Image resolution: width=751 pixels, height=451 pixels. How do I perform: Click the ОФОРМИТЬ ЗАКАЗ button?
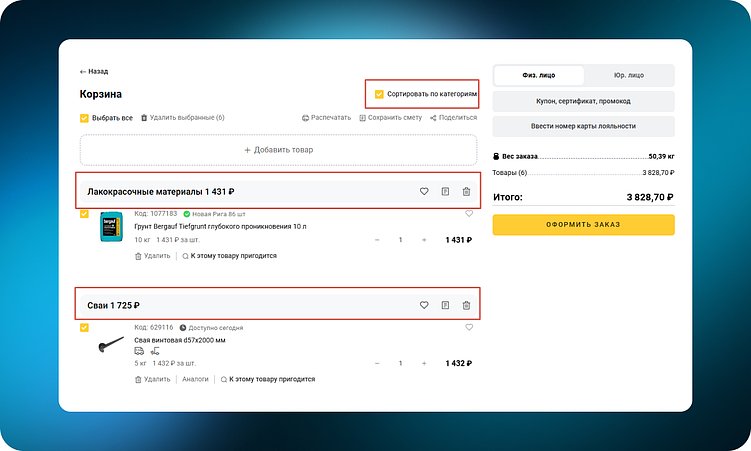pos(583,225)
